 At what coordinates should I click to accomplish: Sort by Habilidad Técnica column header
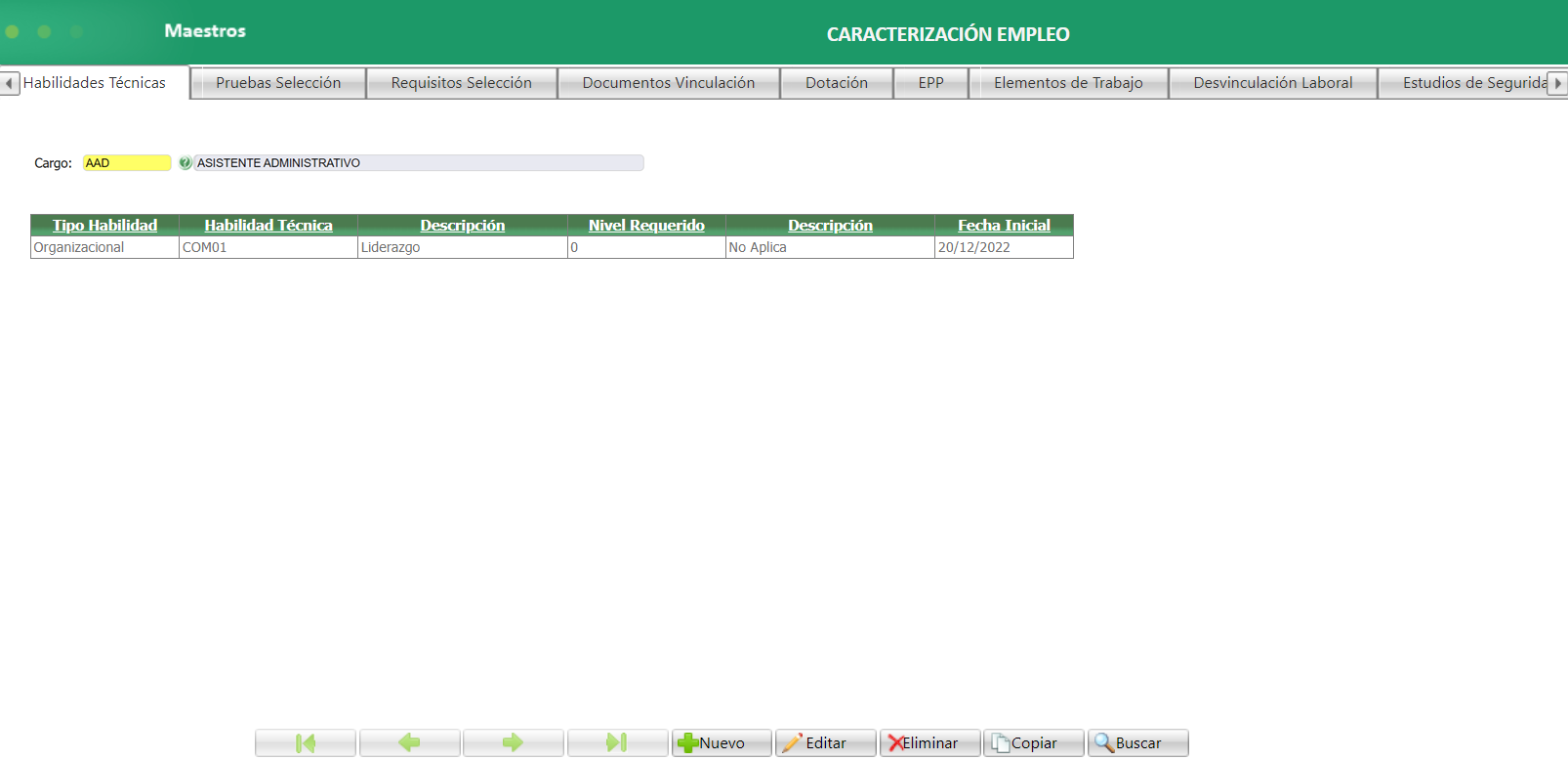click(268, 226)
